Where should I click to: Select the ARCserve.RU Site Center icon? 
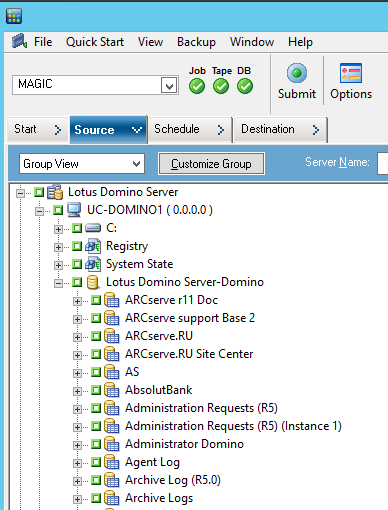pos(112,354)
